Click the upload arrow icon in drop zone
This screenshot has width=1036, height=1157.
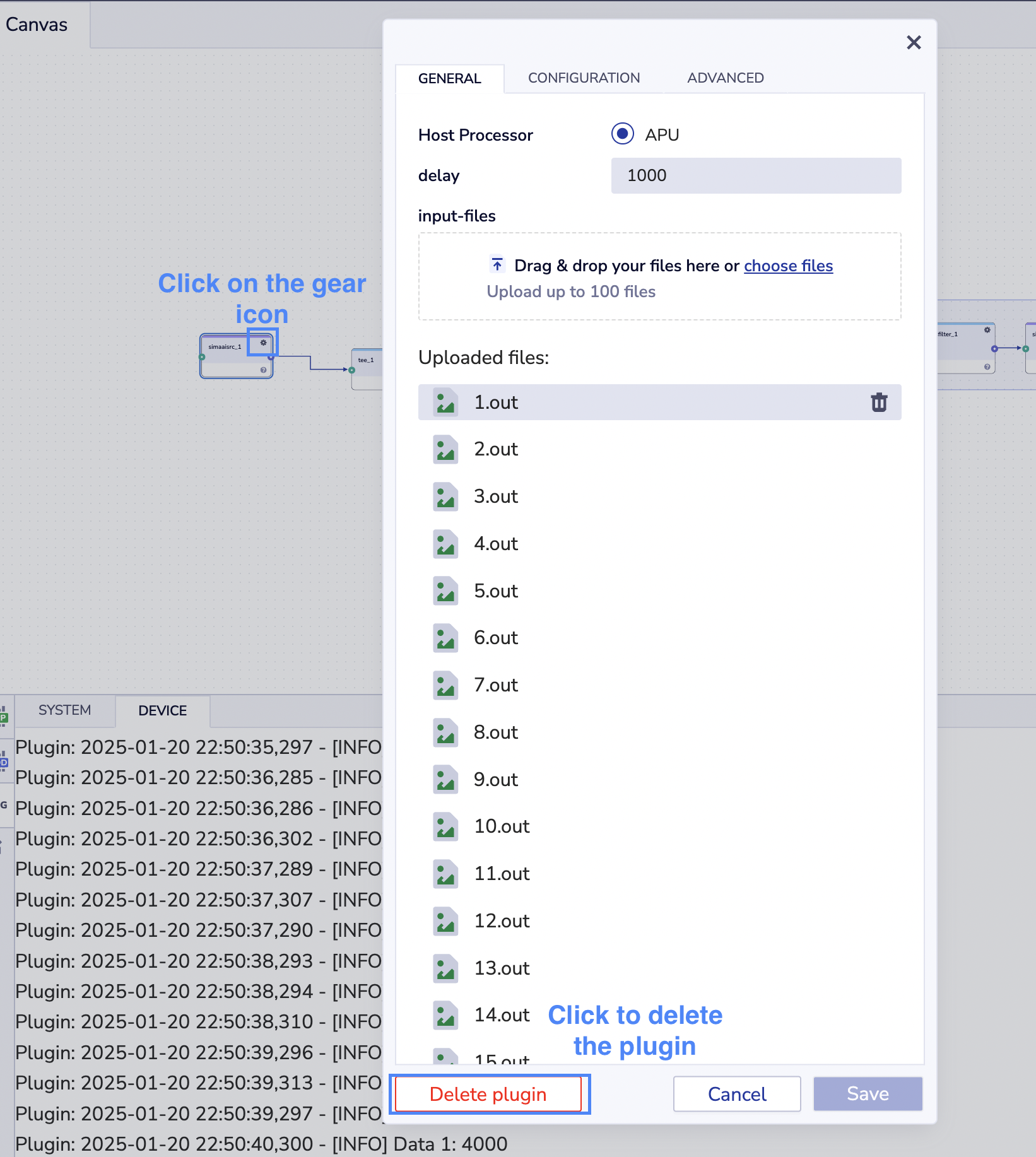click(x=497, y=265)
